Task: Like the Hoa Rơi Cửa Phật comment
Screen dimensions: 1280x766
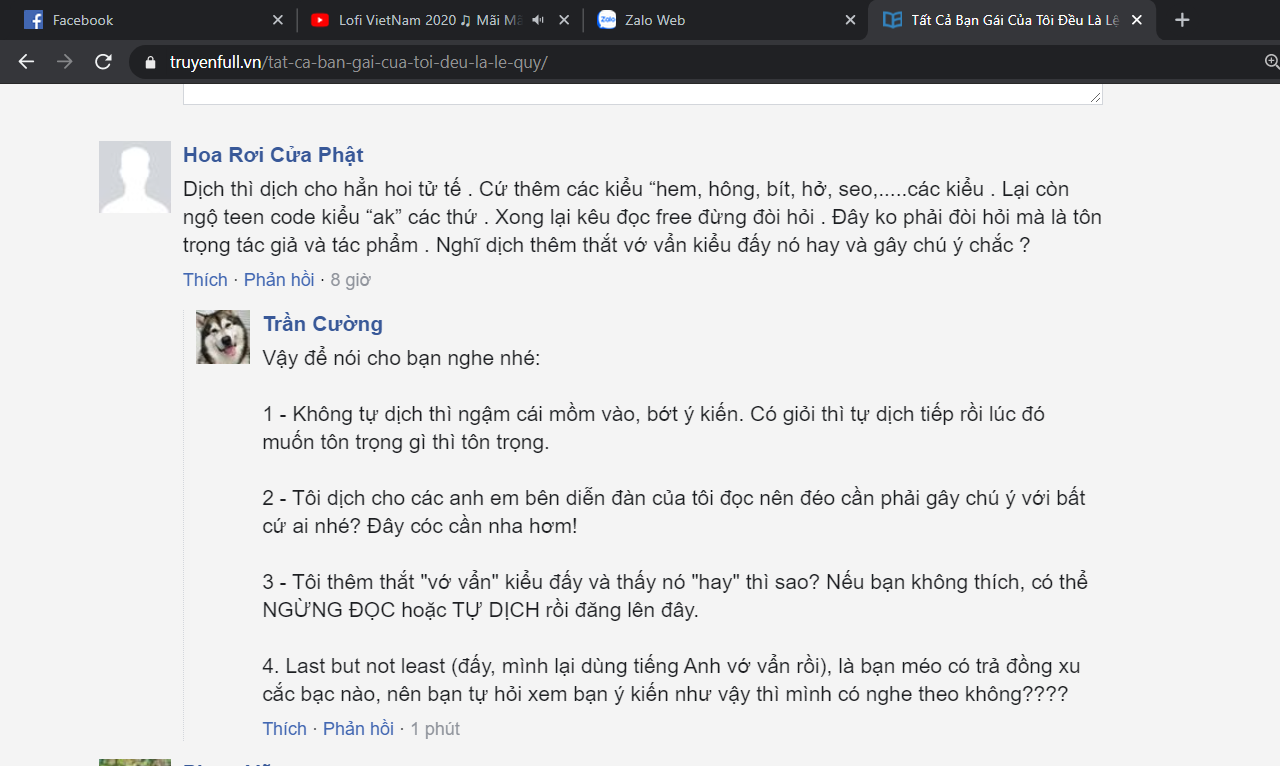Action: [x=205, y=280]
